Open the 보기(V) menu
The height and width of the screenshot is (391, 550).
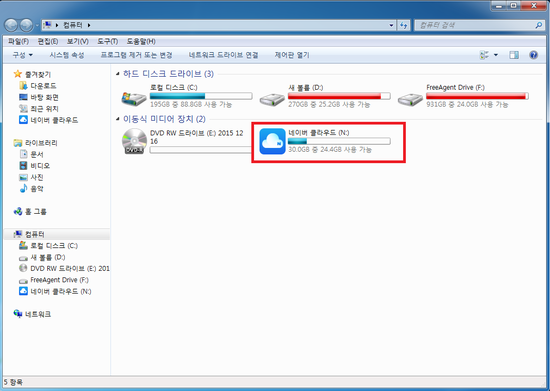[x=78, y=41]
